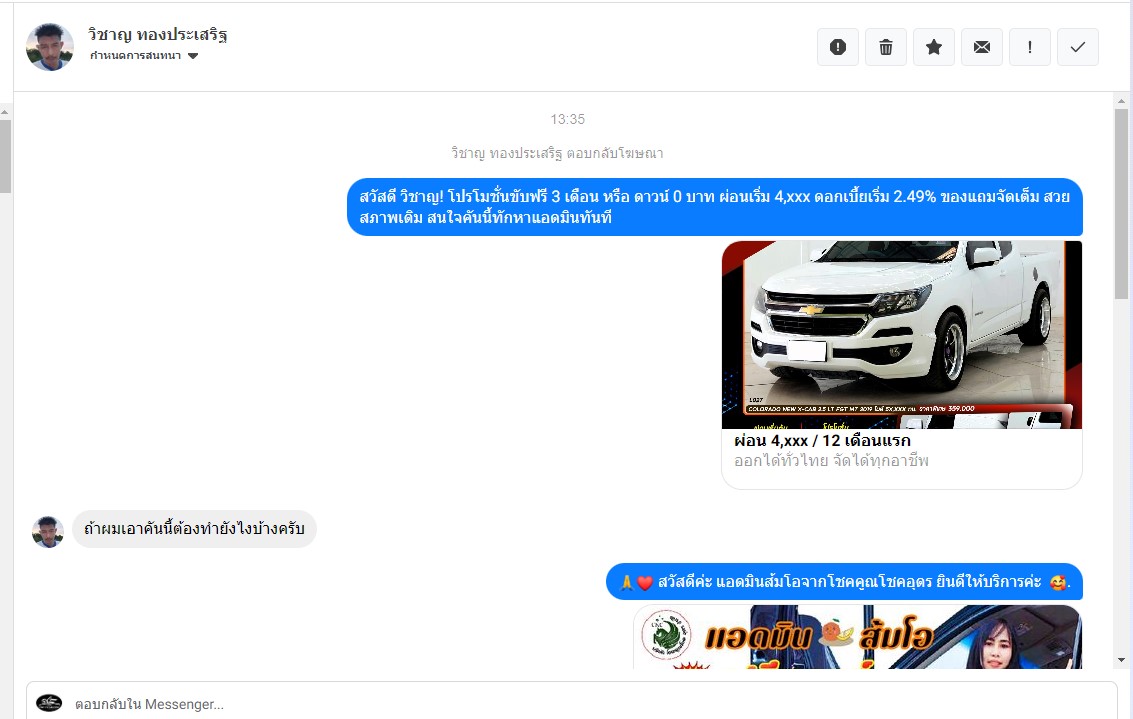
Task: Click the page avatar icon beside the reply box
Action: pyautogui.click(x=49, y=703)
